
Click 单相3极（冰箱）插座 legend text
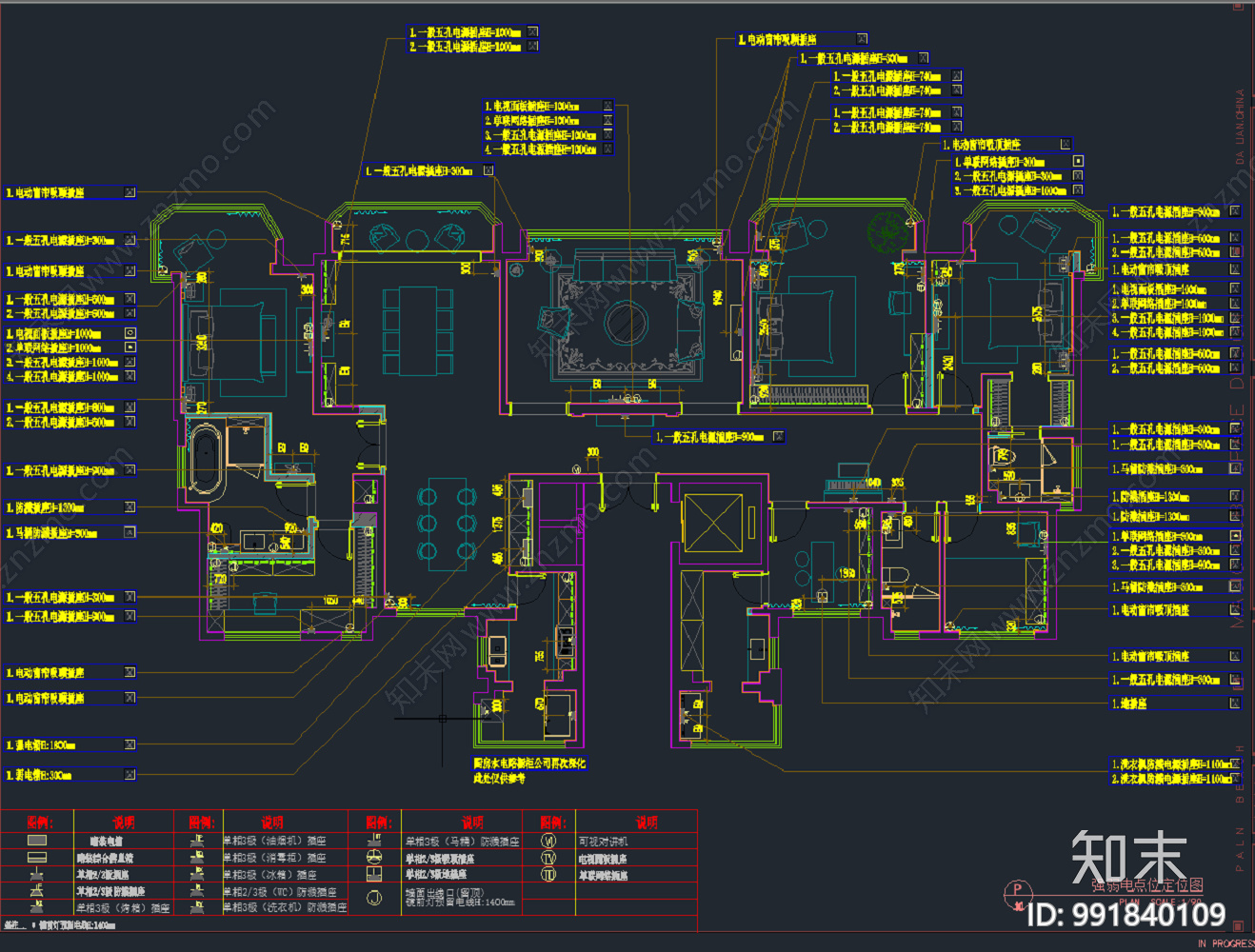coord(269,875)
